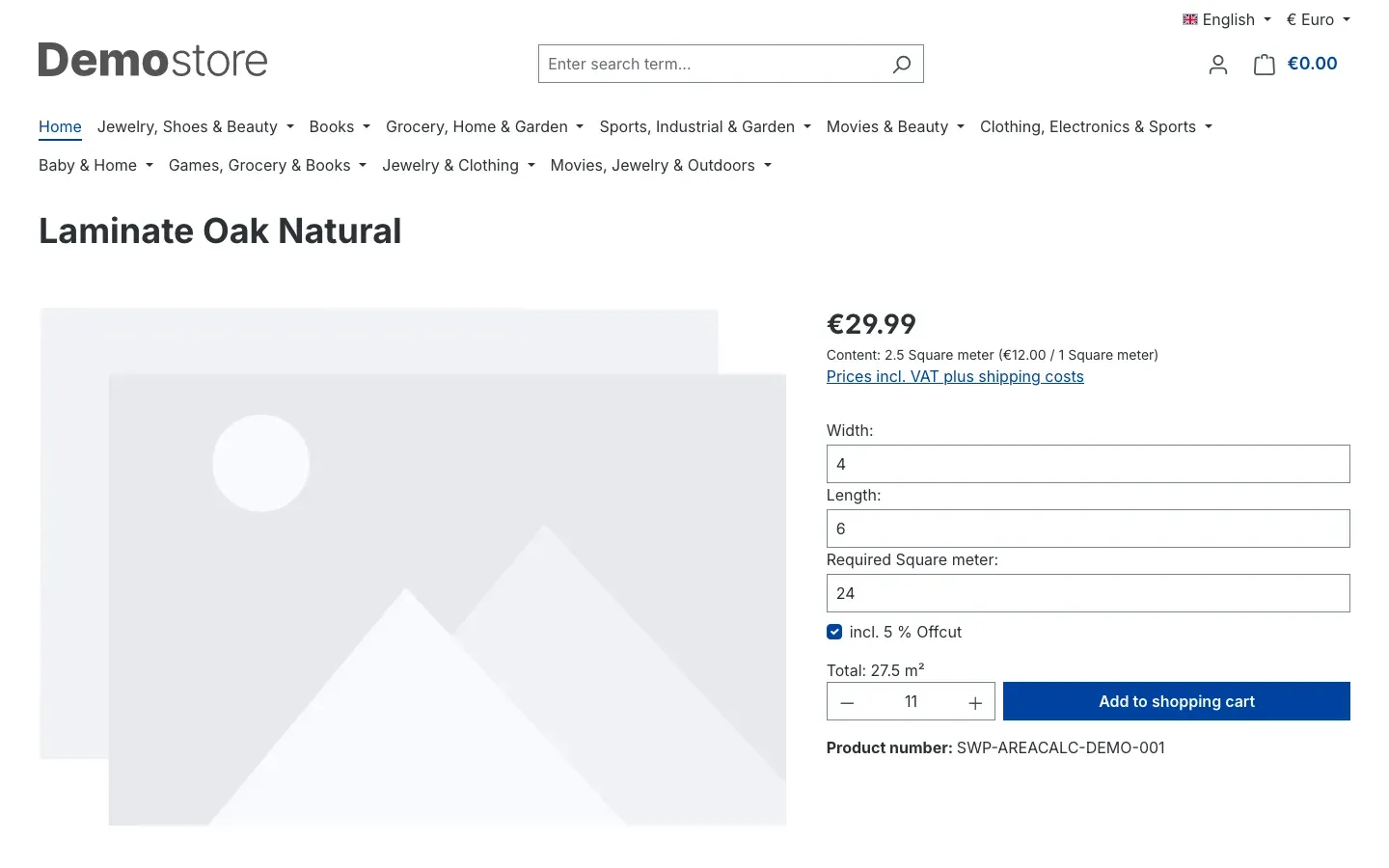The height and width of the screenshot is (868, 1389).
Task: Open Prices incl. VAT plus shipping costs link
Action: [955, 376]
